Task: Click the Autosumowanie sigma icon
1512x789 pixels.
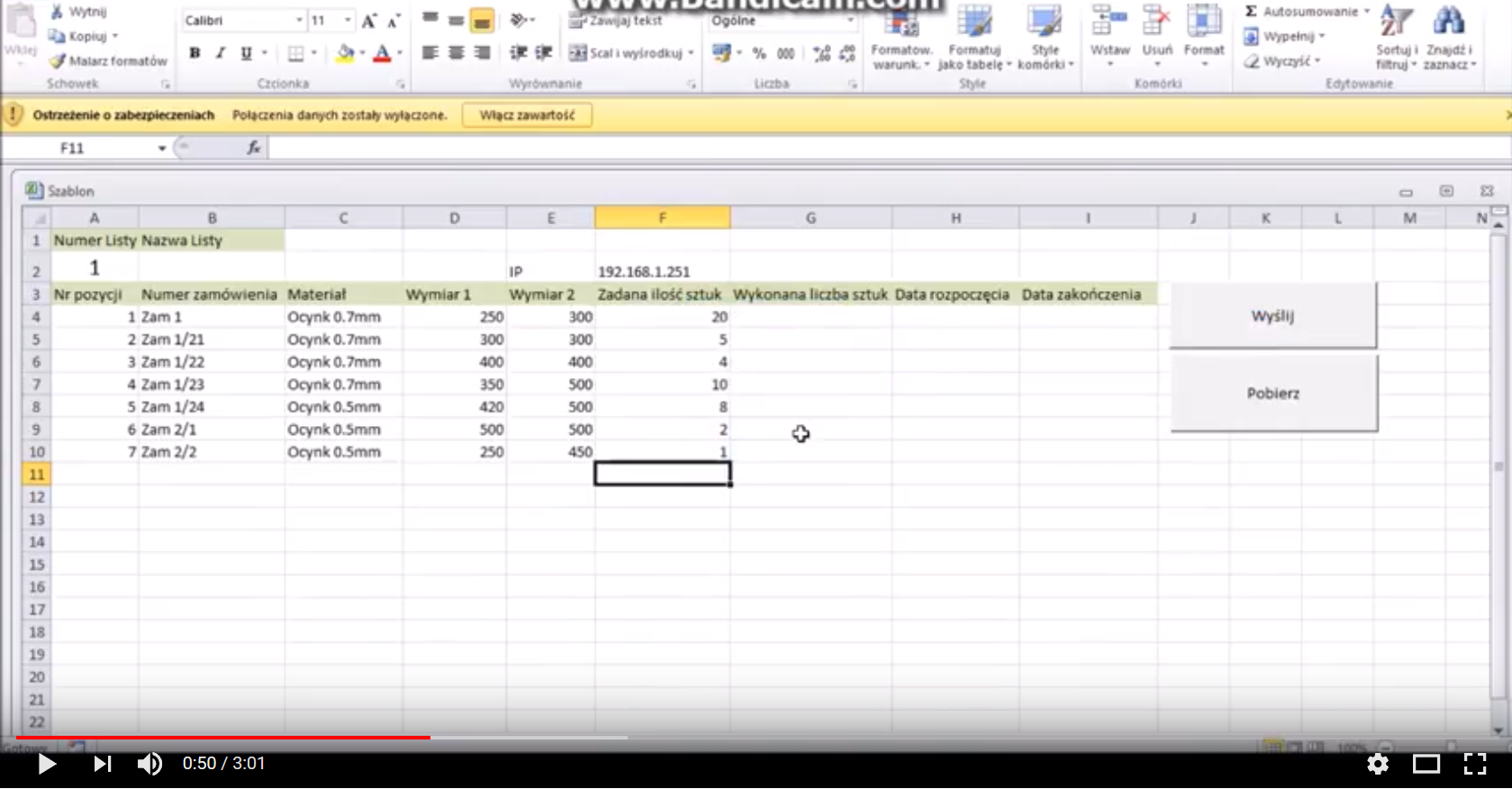Action: tap(1251, 12)
